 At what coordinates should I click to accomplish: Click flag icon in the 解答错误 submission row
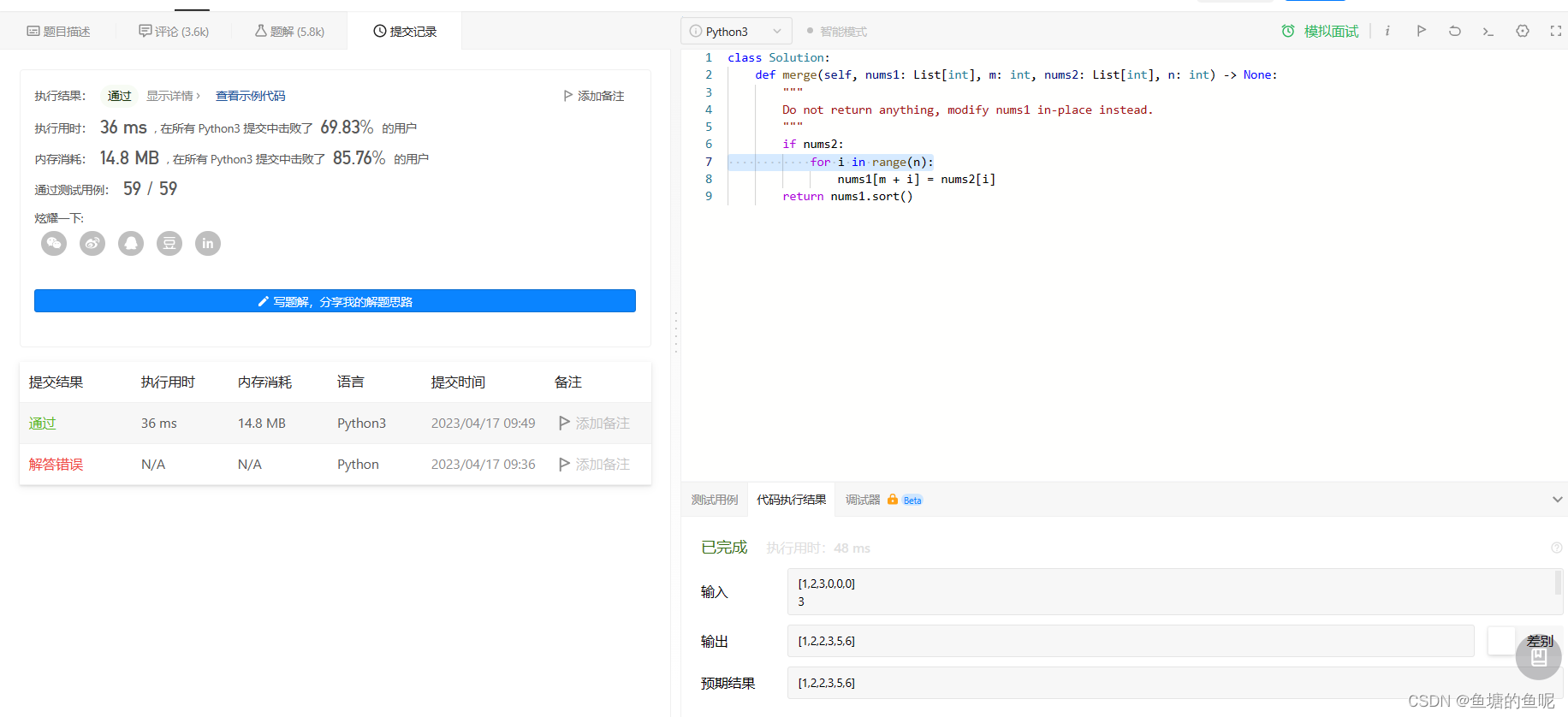565,464
